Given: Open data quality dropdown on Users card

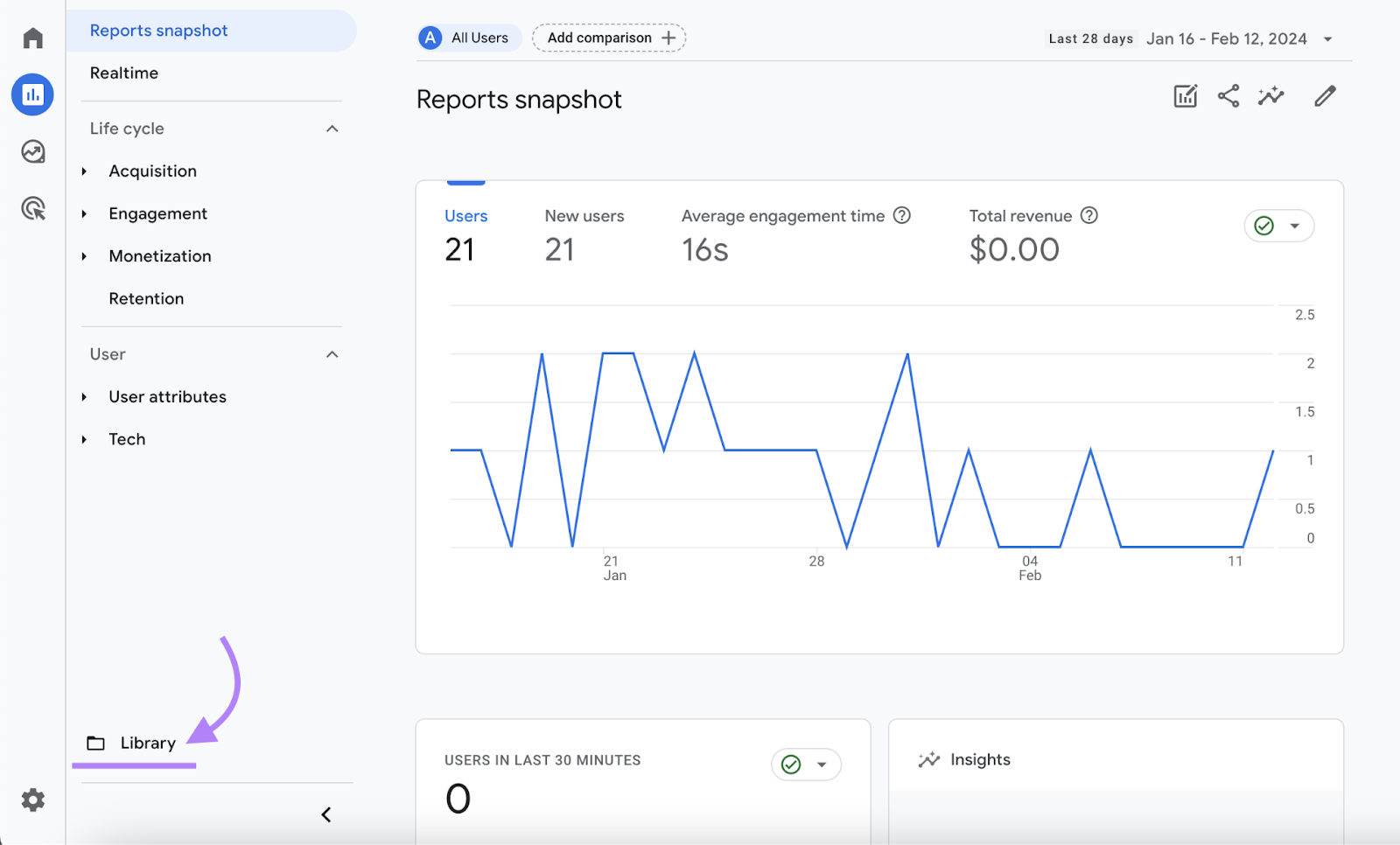Looking at the screenshot, I should point(1278,227).
